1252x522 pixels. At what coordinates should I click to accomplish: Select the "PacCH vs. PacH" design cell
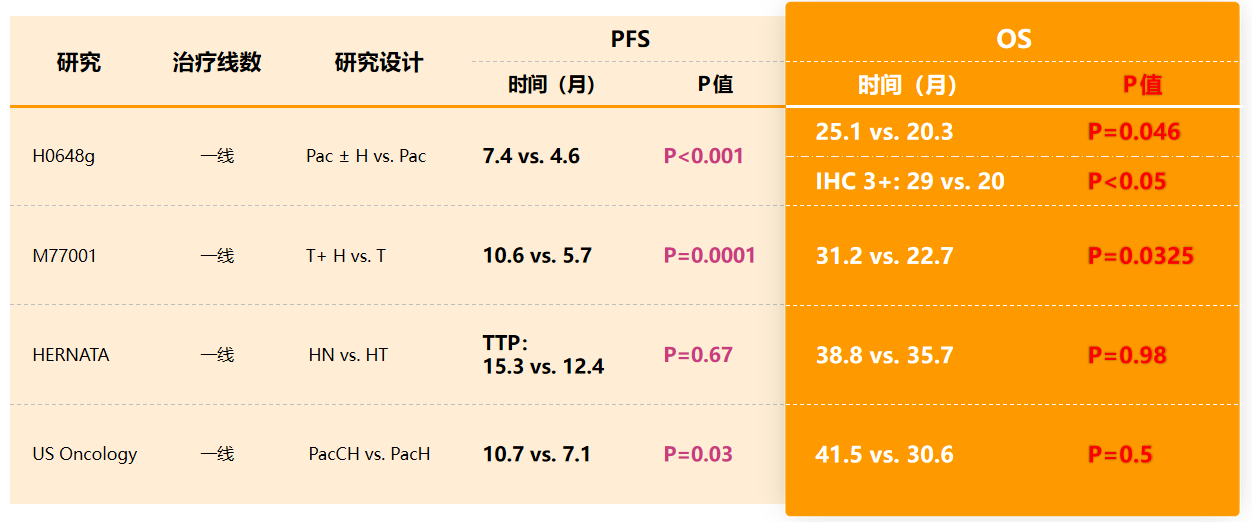(x=369, y=454)
